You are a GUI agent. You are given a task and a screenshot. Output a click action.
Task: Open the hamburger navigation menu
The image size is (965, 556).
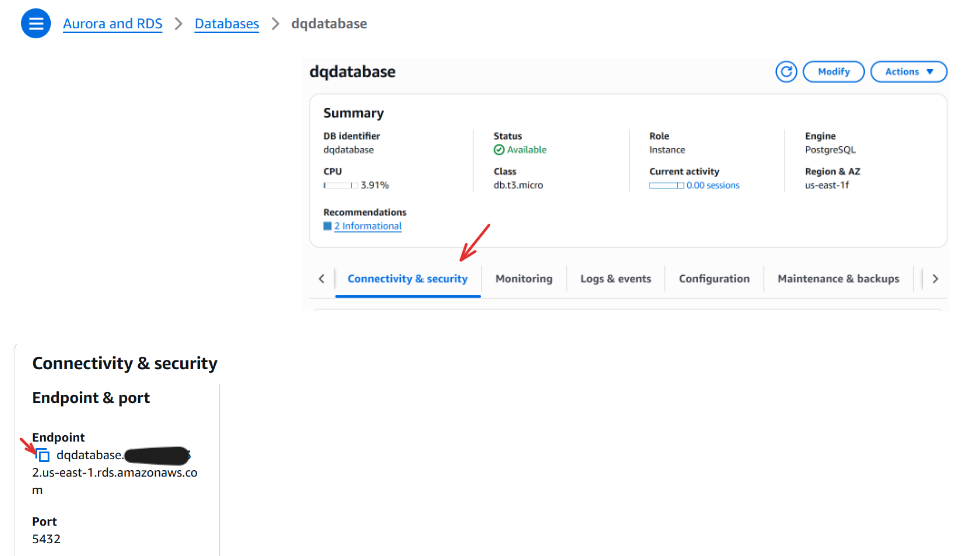tap(36, 23)
